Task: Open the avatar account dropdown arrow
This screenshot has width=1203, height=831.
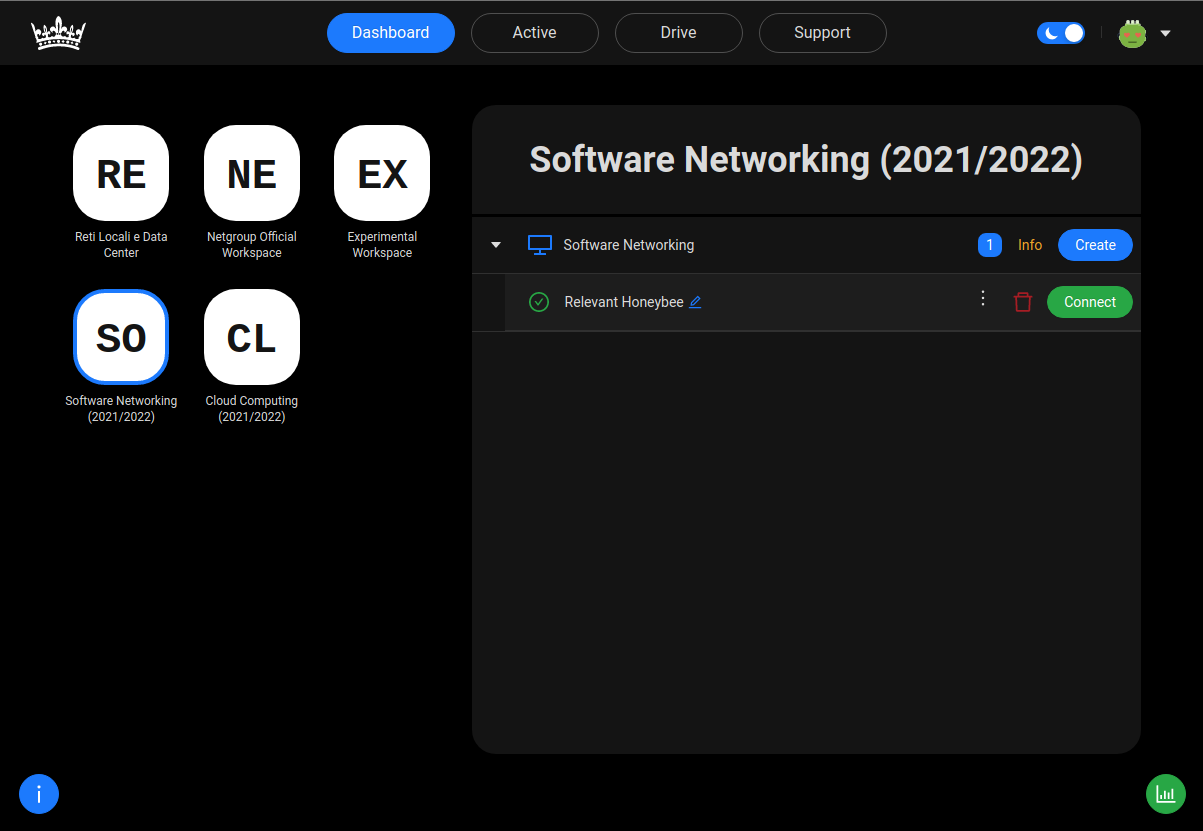Action: click(1165, 32)
